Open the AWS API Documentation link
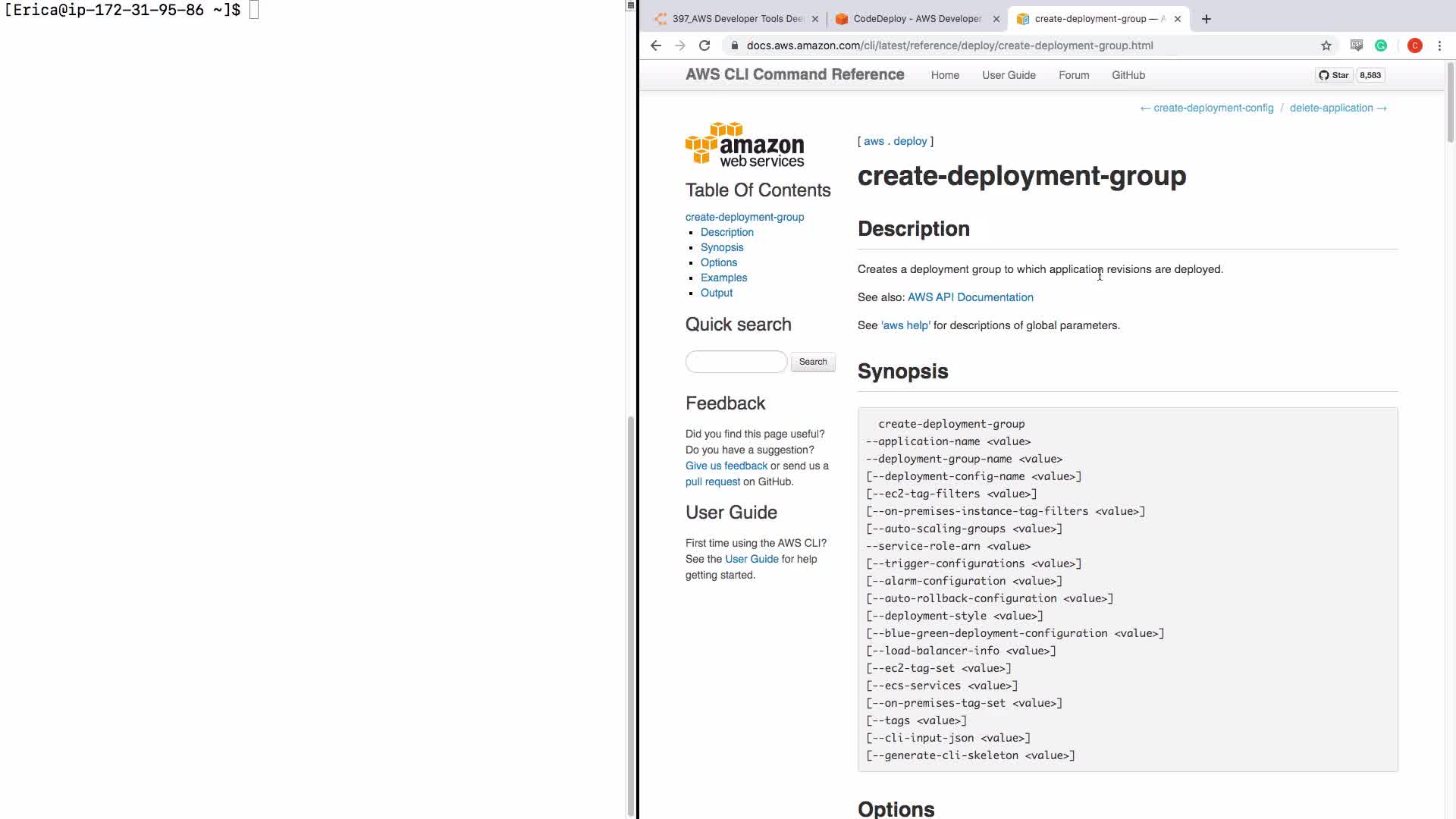The image size is (1456, 819). click(x=970, y=297)
